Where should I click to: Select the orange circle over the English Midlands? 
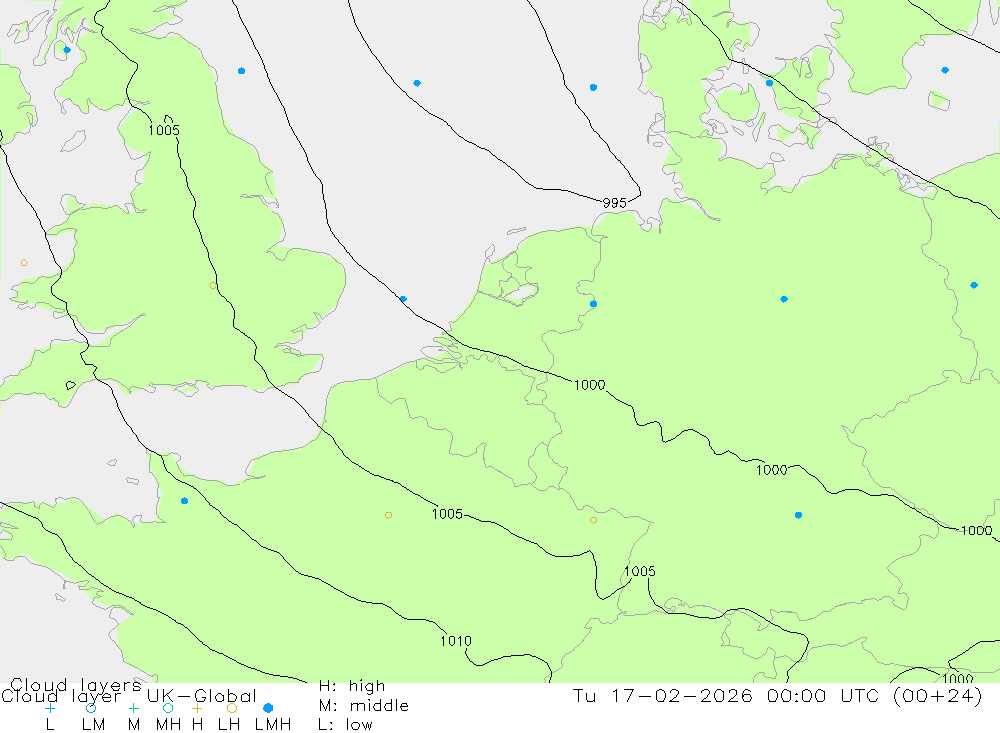pyautogui.click(x=213, y=286)
